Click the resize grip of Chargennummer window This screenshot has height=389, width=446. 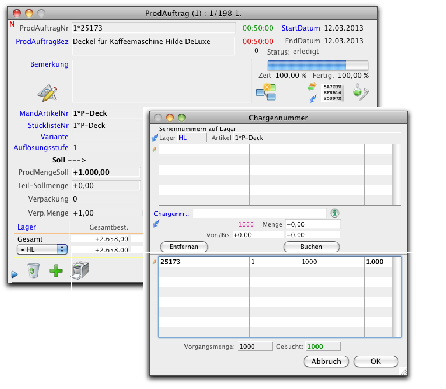coord(403,372)
